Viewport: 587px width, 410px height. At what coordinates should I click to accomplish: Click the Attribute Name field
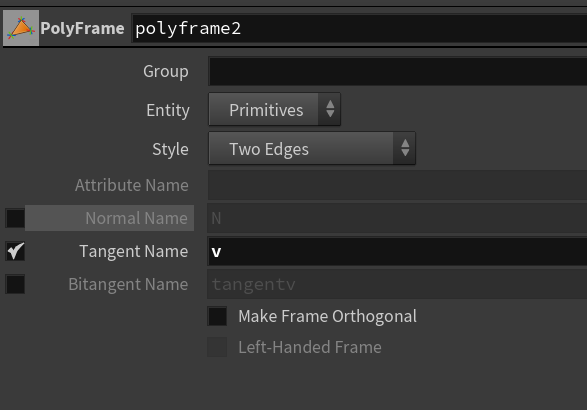point(398,185)
